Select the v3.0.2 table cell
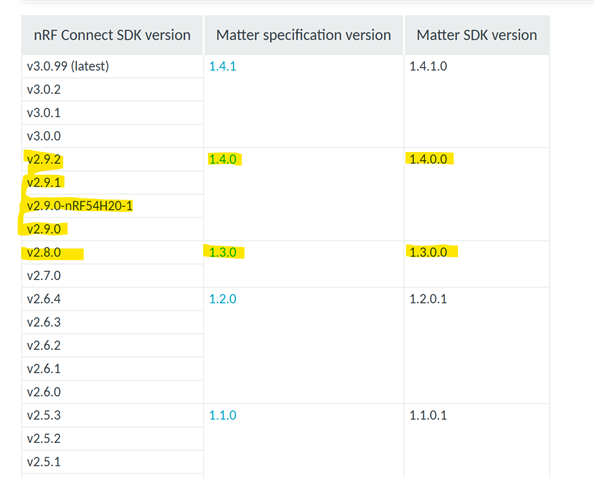Image resolution: width=595 pixels, height=479 pixels. point(112,90)
